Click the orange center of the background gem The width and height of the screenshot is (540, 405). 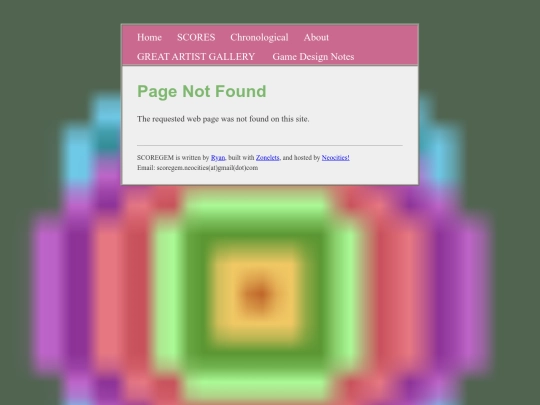click(x=258, y=294)
